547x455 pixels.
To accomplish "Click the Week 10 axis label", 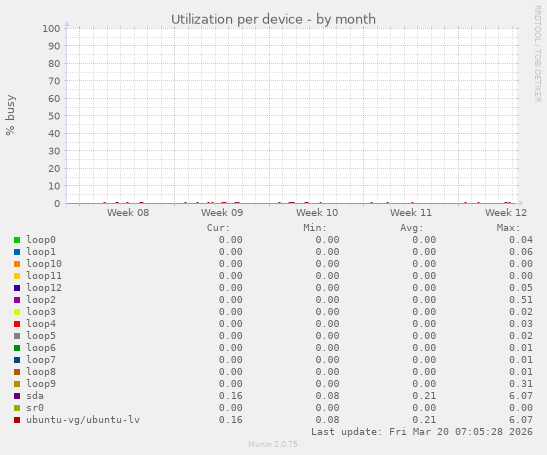I will [x=317, y=212].
